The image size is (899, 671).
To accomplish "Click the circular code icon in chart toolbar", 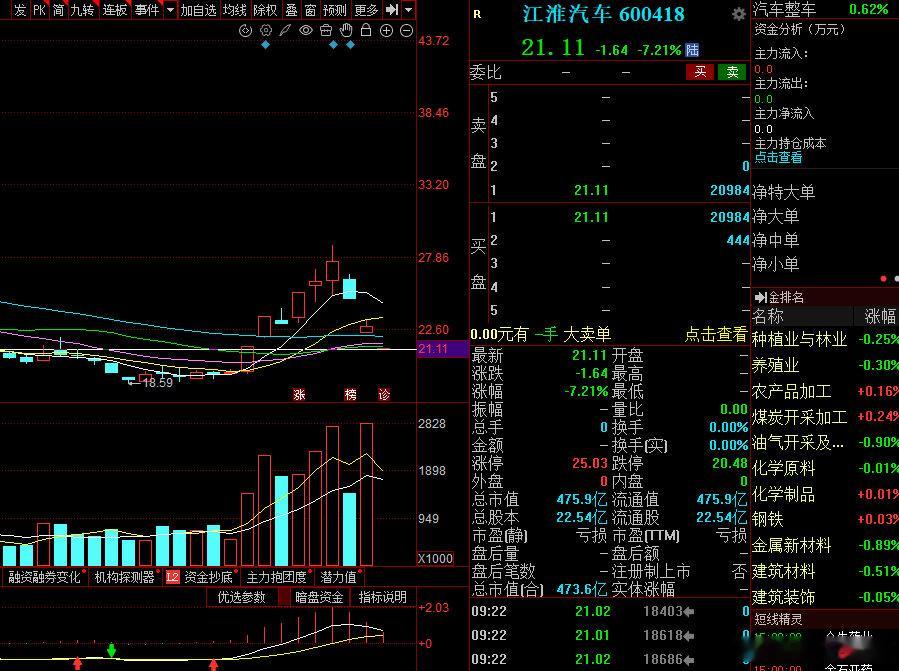I will [245, 31].
